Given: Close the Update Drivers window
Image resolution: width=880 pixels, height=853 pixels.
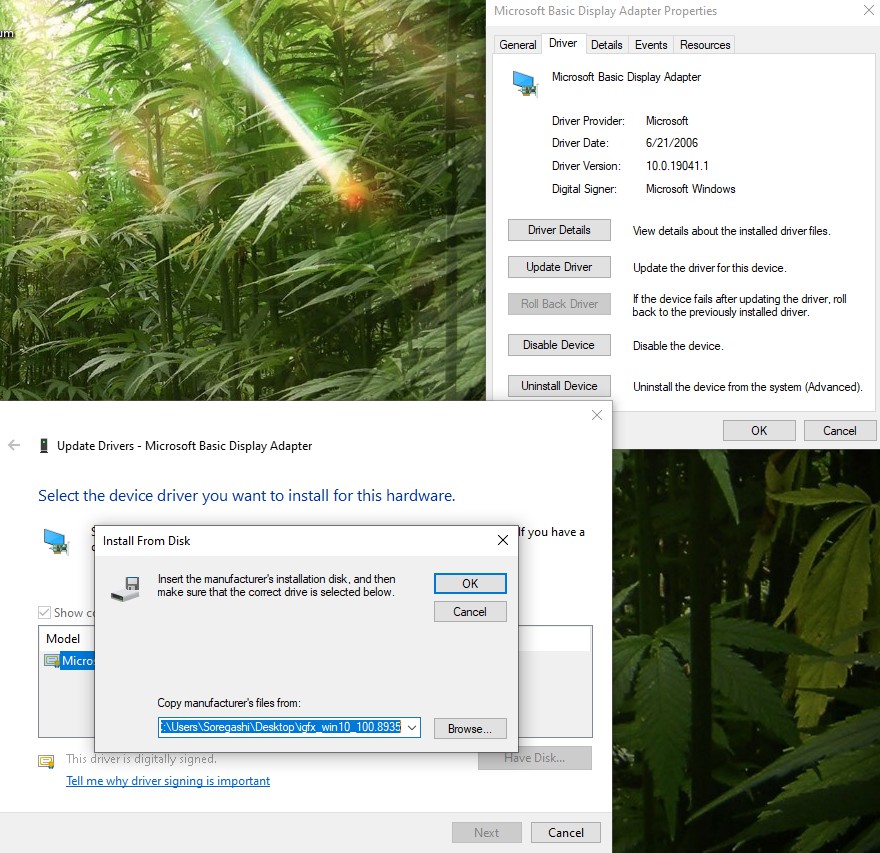Looking at the screenshot, I should click(x=597, y=415).
